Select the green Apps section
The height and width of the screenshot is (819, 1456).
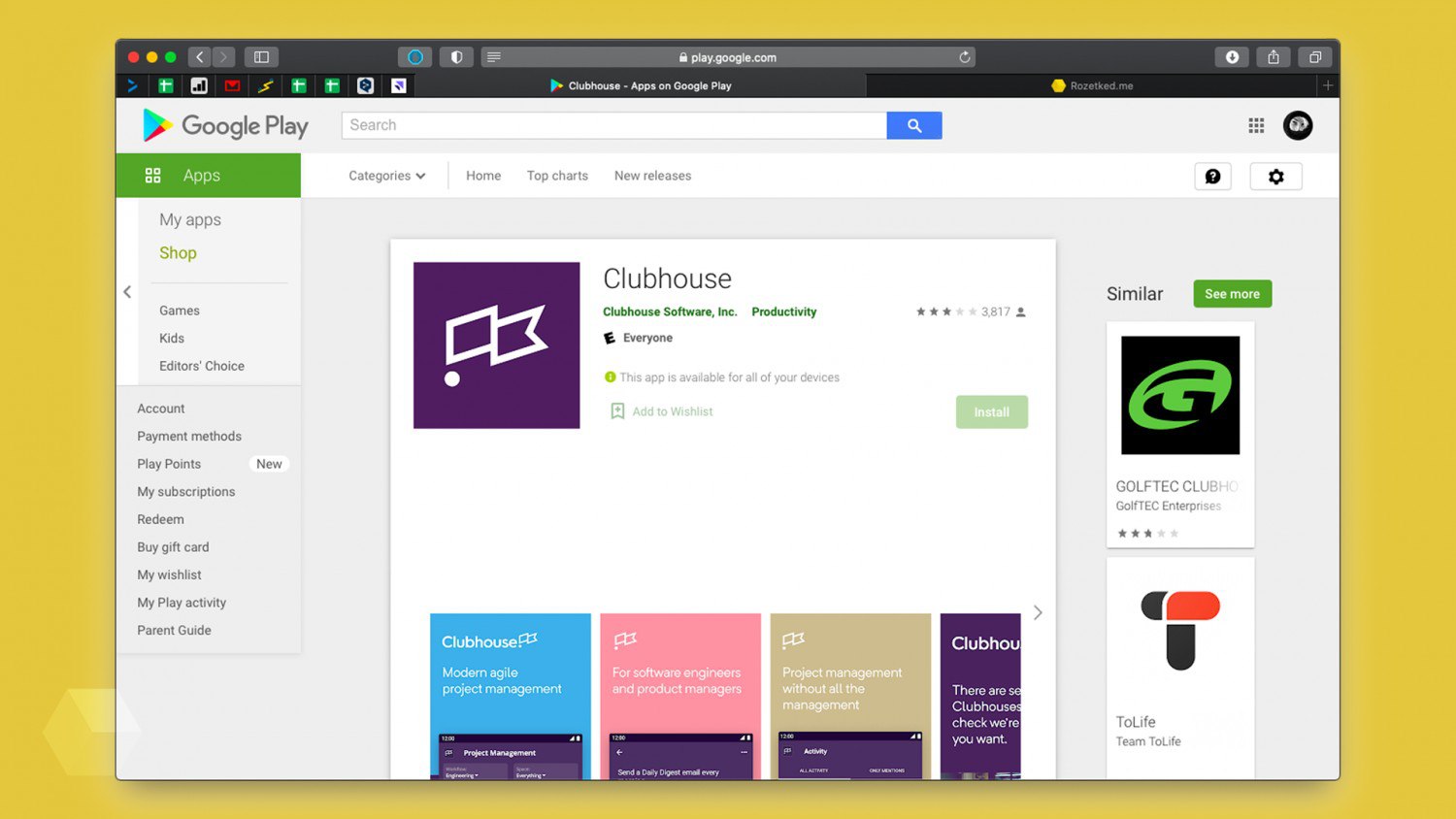209,176
